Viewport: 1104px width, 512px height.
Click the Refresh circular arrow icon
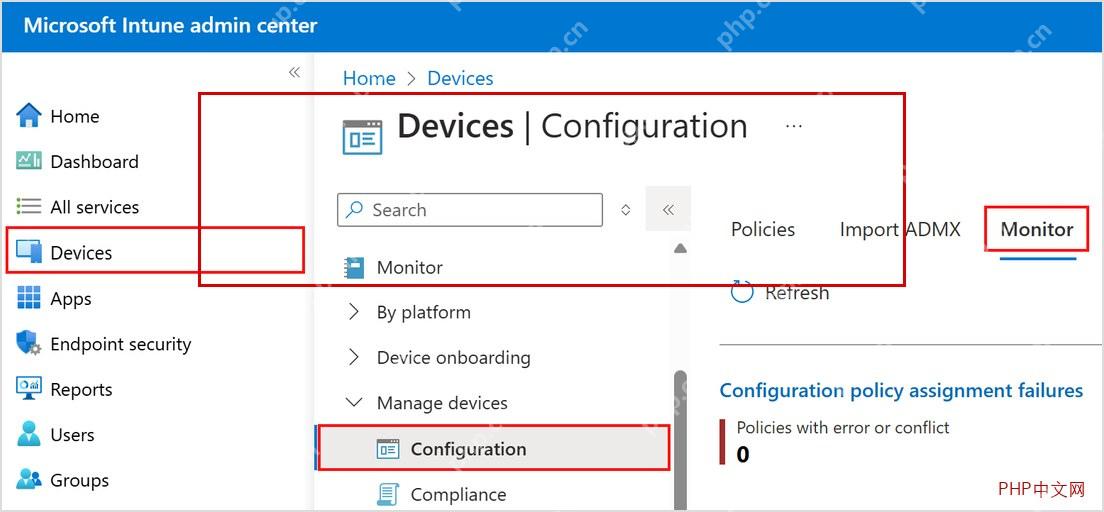point(742,292)
